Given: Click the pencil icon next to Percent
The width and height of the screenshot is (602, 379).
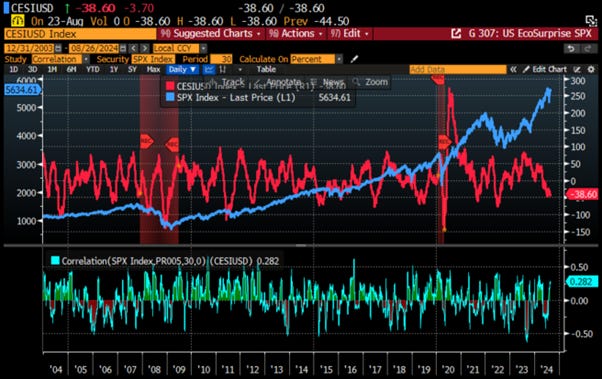Looking at the screenshot, I should (x=354, y=59).
